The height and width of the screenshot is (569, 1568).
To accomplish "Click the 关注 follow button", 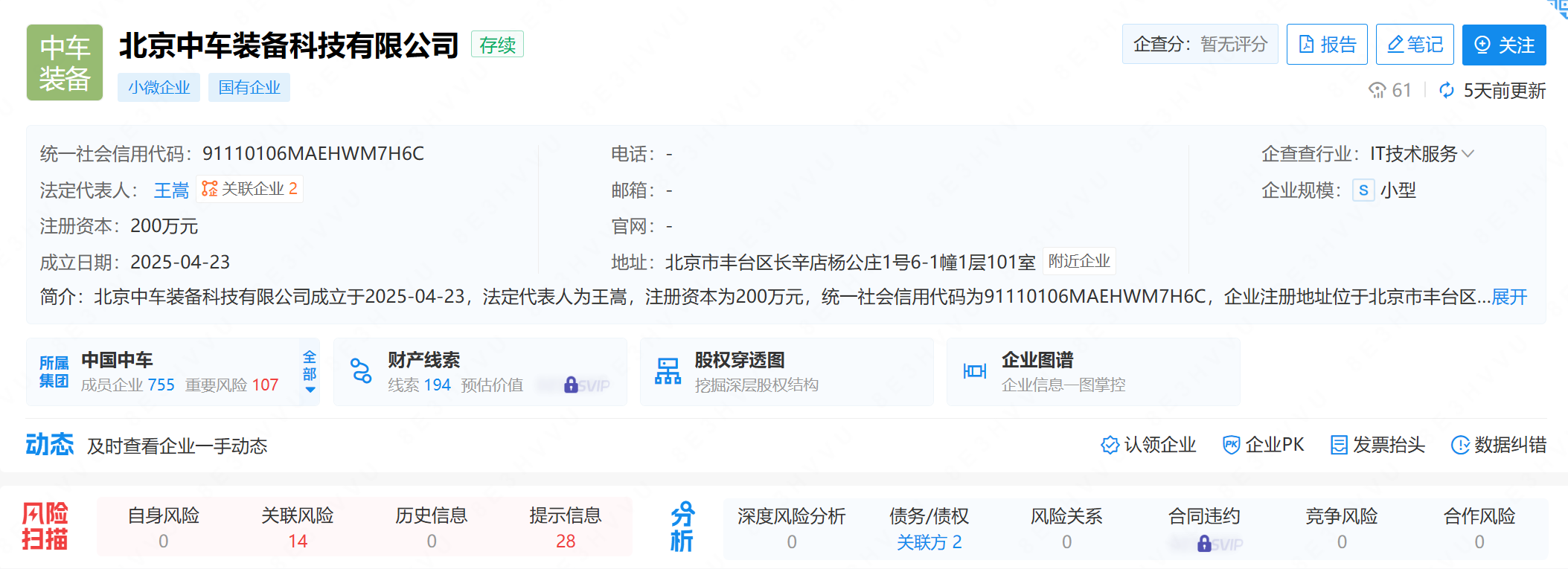I will pyautogui.click(x=1504, y=45).
